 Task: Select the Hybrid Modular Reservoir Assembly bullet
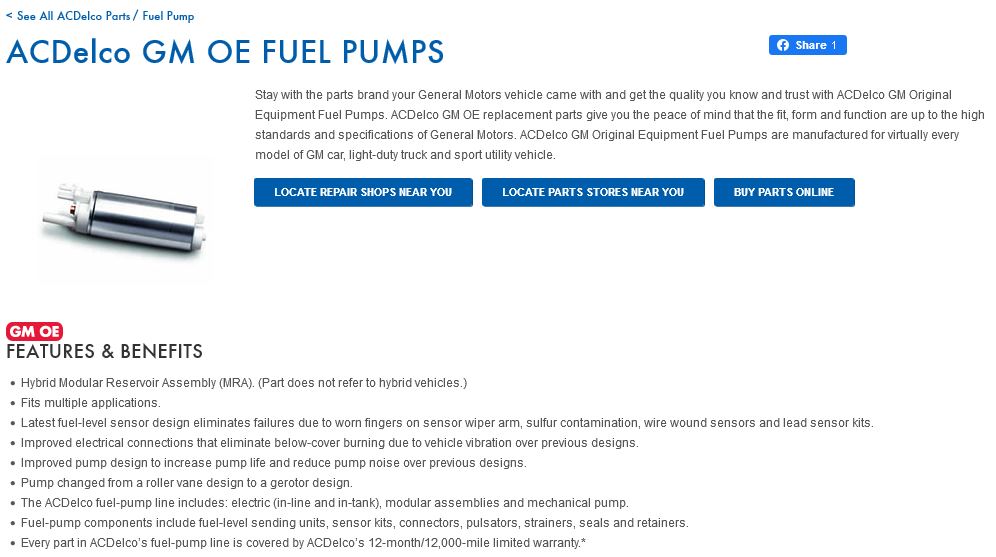244,383
